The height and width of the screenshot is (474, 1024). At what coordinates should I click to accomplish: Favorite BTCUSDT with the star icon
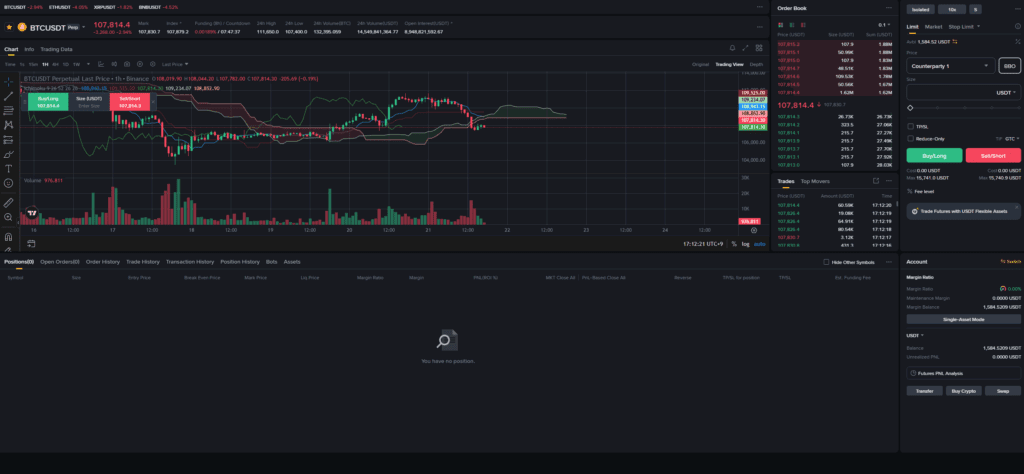point(9,27)
